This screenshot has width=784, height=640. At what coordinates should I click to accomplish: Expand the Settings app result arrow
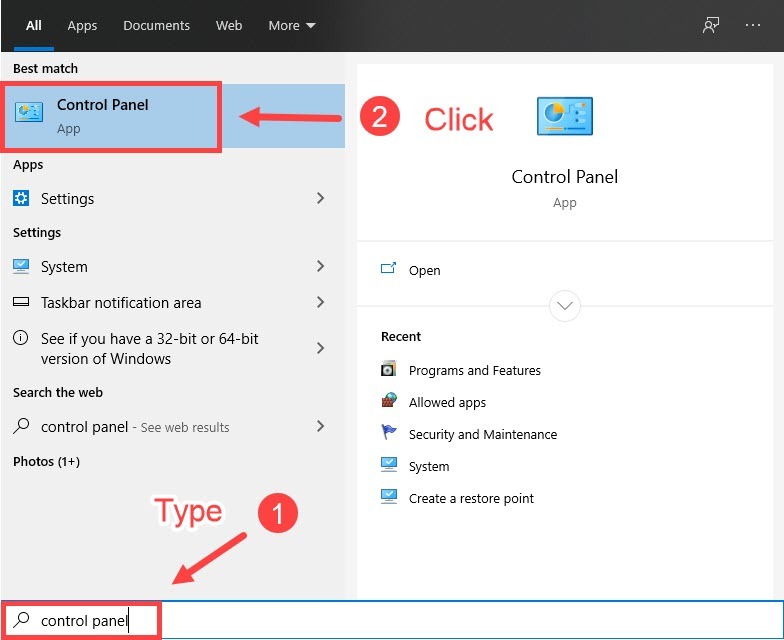(320, 198)
